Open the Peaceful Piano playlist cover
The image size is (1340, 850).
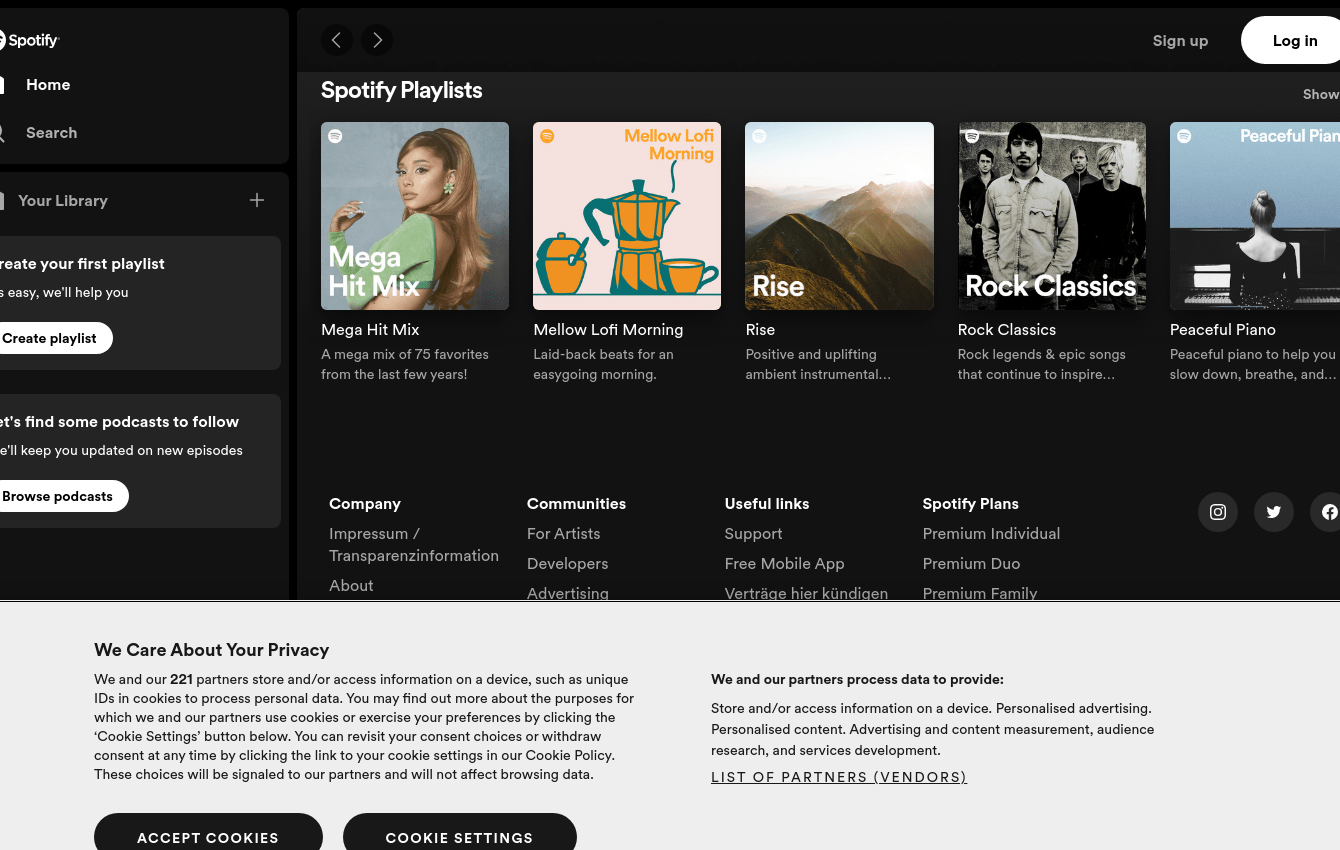(1255, 216)
